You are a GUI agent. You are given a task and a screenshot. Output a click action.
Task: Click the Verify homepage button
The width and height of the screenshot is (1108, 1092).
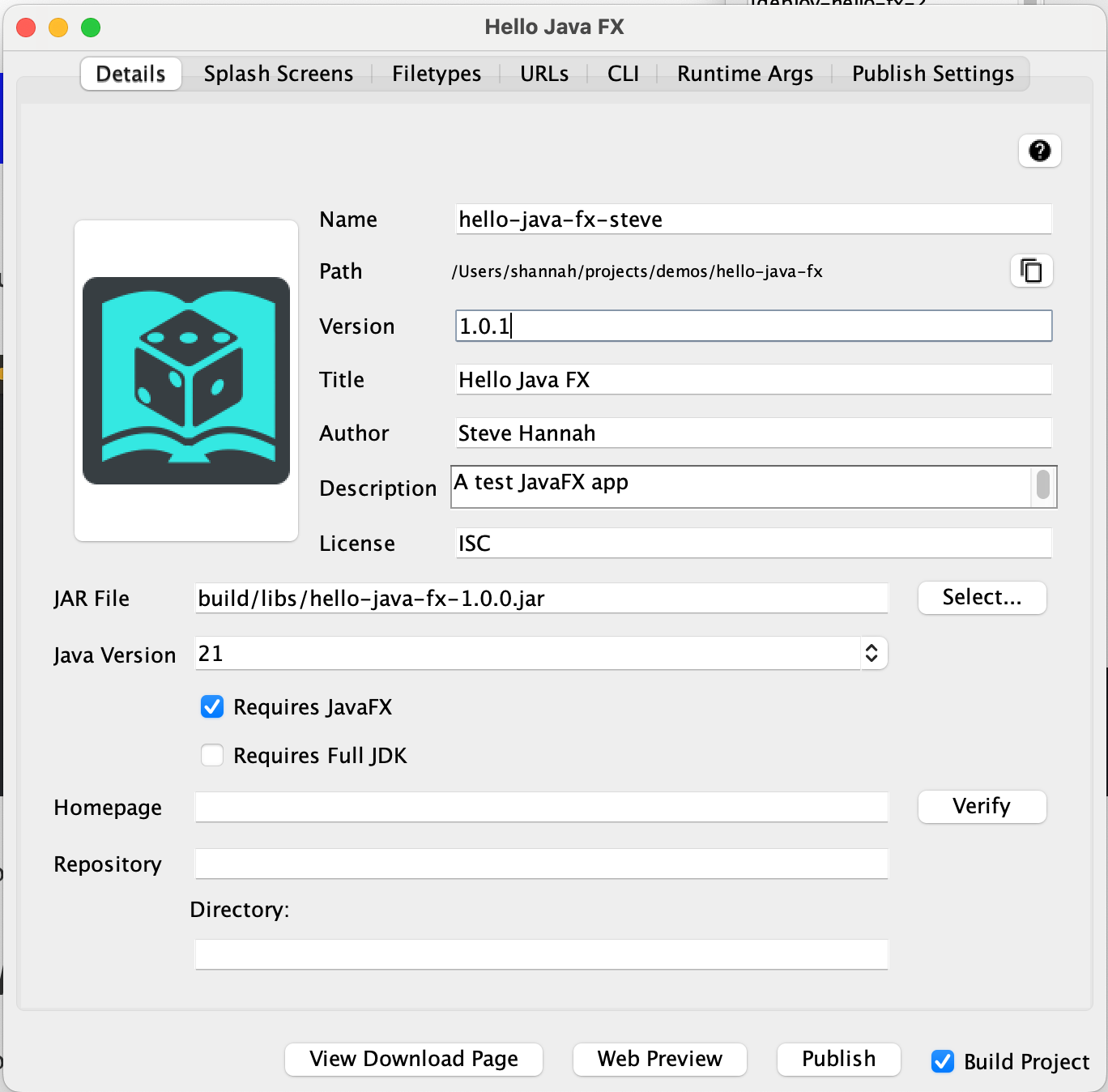click(982, 807)
